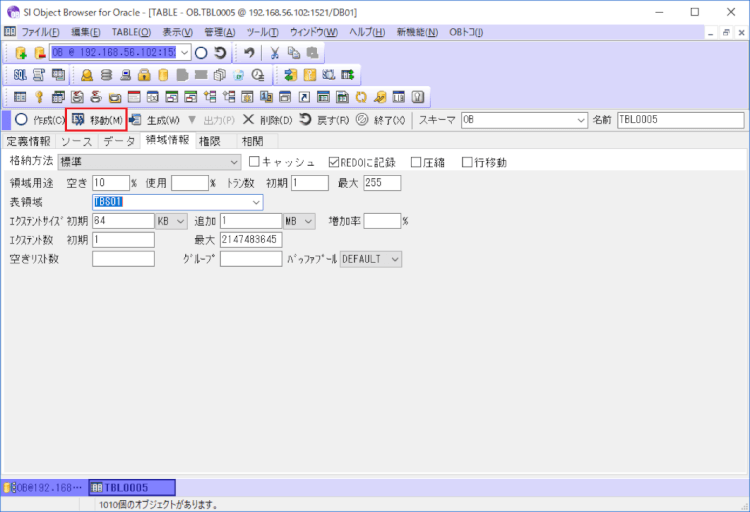Click the reconnect circular arrow icon beside connection

(x=220, y=52)
